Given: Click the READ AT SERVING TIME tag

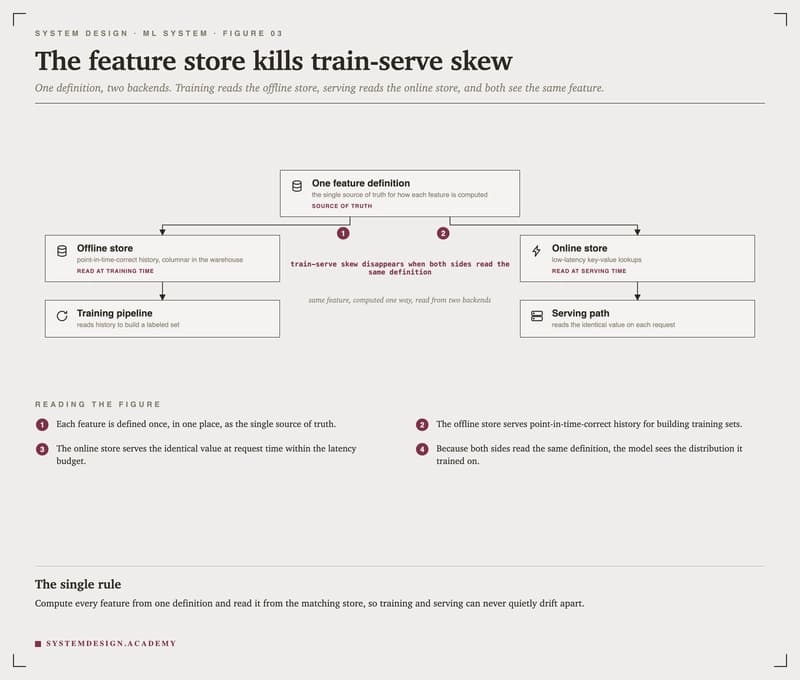Looking at the screenshot, I should pyautogui.click(x=589, y=271).
